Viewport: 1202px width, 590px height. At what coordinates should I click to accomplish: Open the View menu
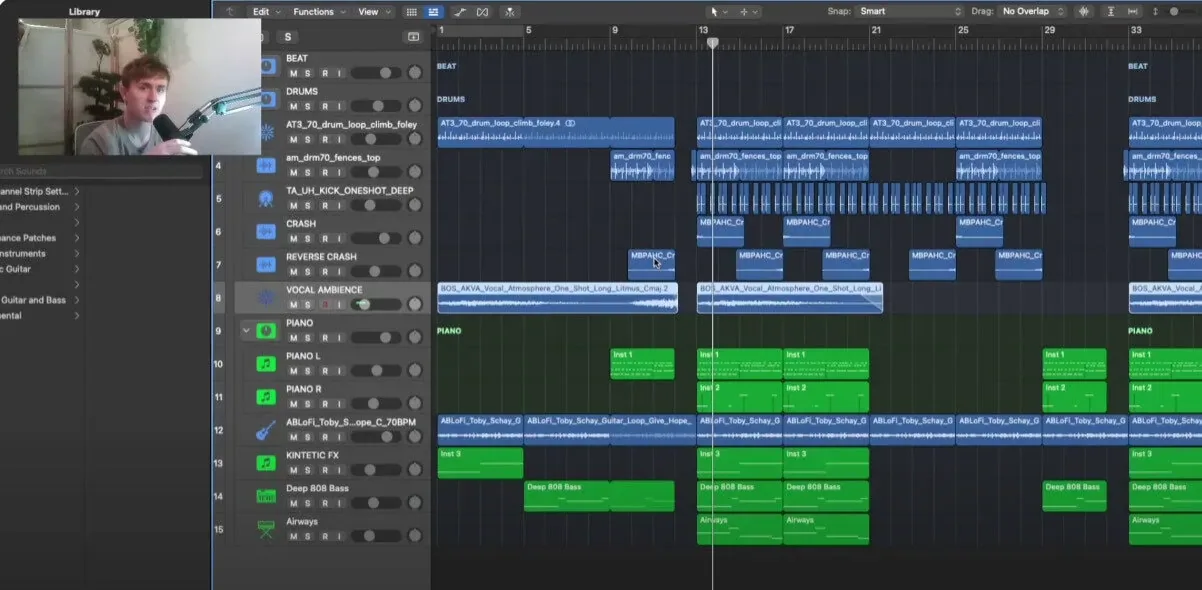click(x=373, y=12)
